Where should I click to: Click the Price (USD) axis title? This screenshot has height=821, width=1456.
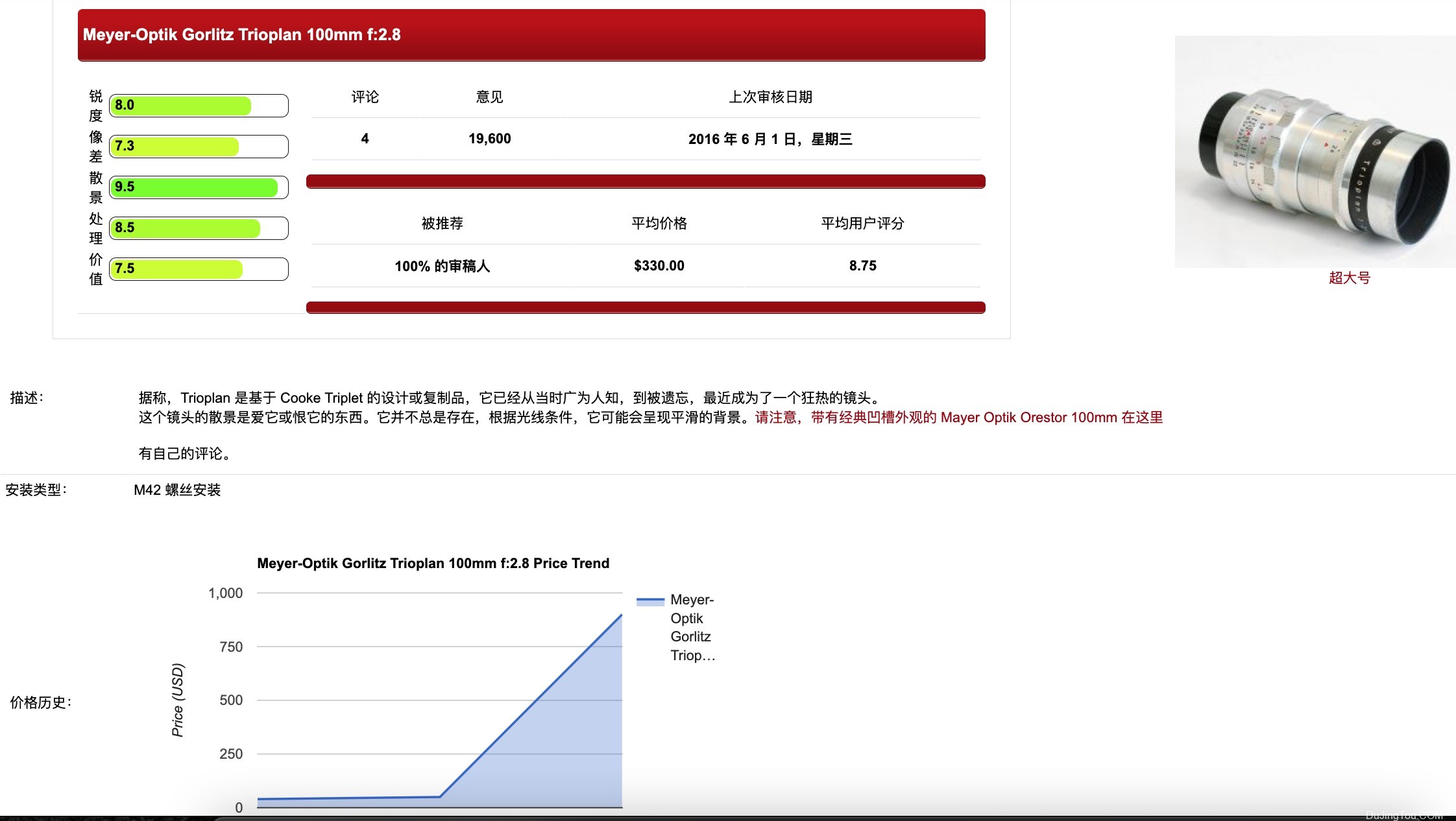pos(178,700)
